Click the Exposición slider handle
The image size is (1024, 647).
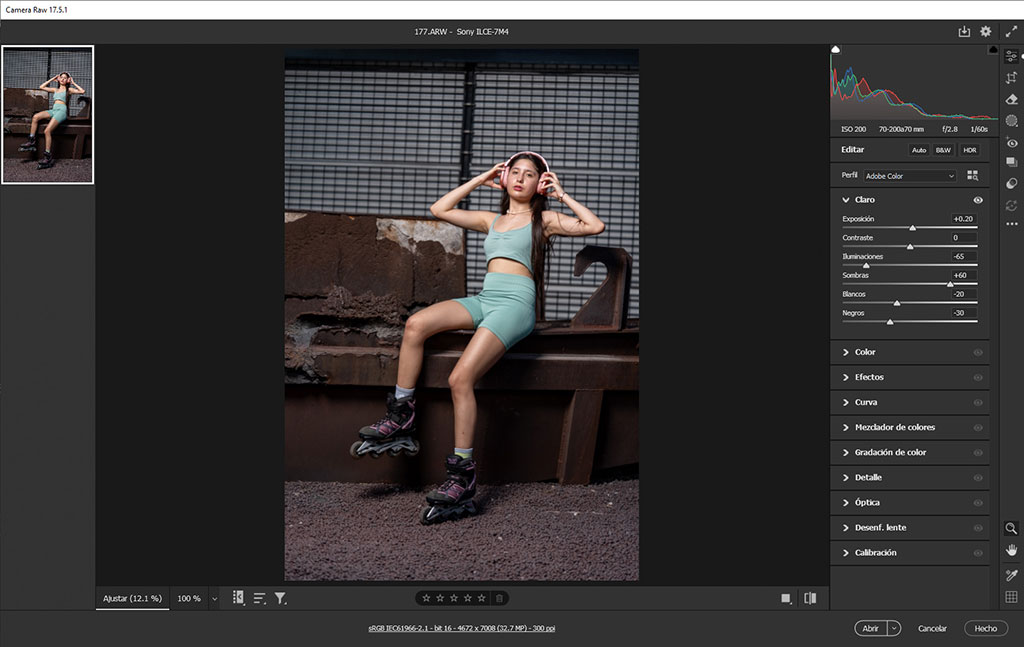coord(912,228)
